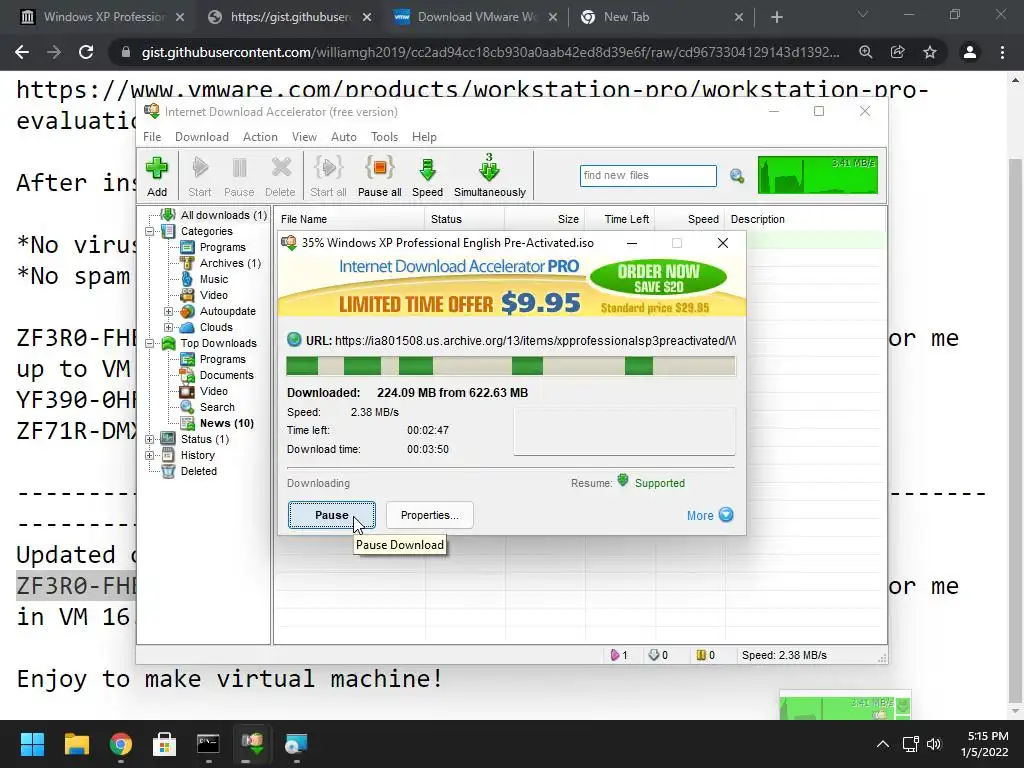Viewport: 1024px width, 768px height.
Task: Click the Properties... button
Action: (429, 515)
